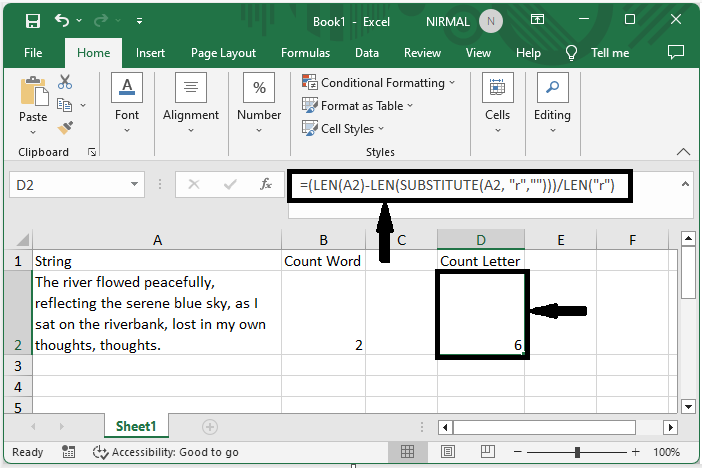Click cell A2 with river sentence
The width and height of the screenshot is (702, 468).
tap(157, 313)
